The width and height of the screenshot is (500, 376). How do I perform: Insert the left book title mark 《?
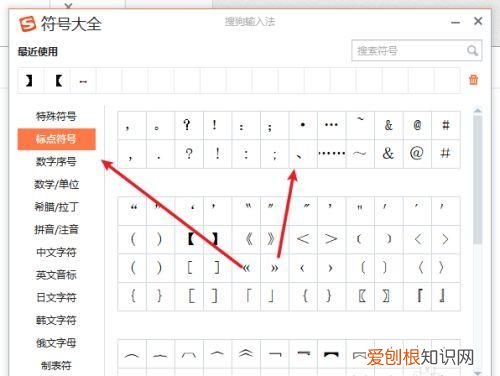pyautogui.click(x=246, y=239)
